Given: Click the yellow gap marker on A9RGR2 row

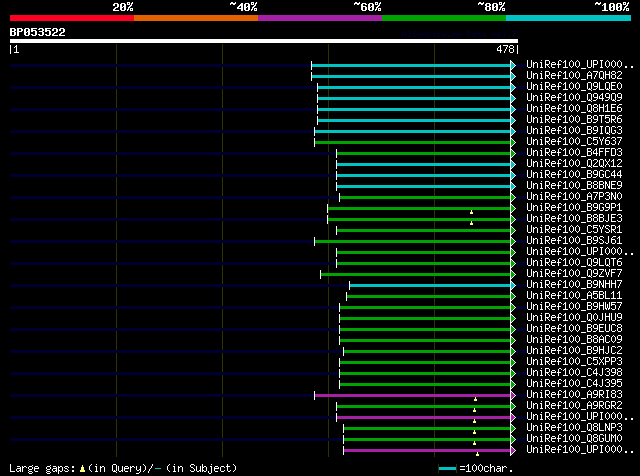Looking at the screenshot, I should [474, 410].
